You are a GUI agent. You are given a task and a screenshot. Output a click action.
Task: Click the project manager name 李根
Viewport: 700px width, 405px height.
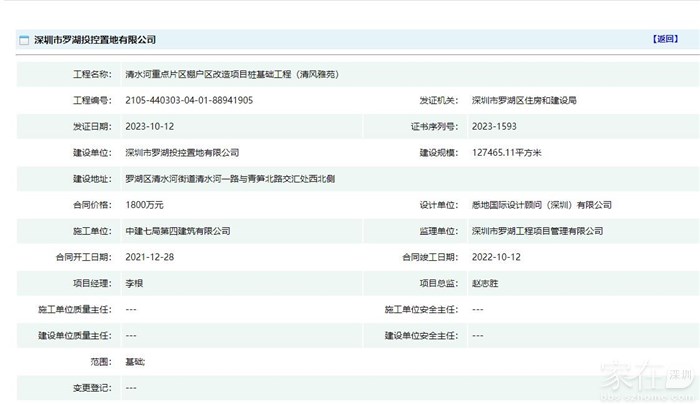tap(135, 284)
